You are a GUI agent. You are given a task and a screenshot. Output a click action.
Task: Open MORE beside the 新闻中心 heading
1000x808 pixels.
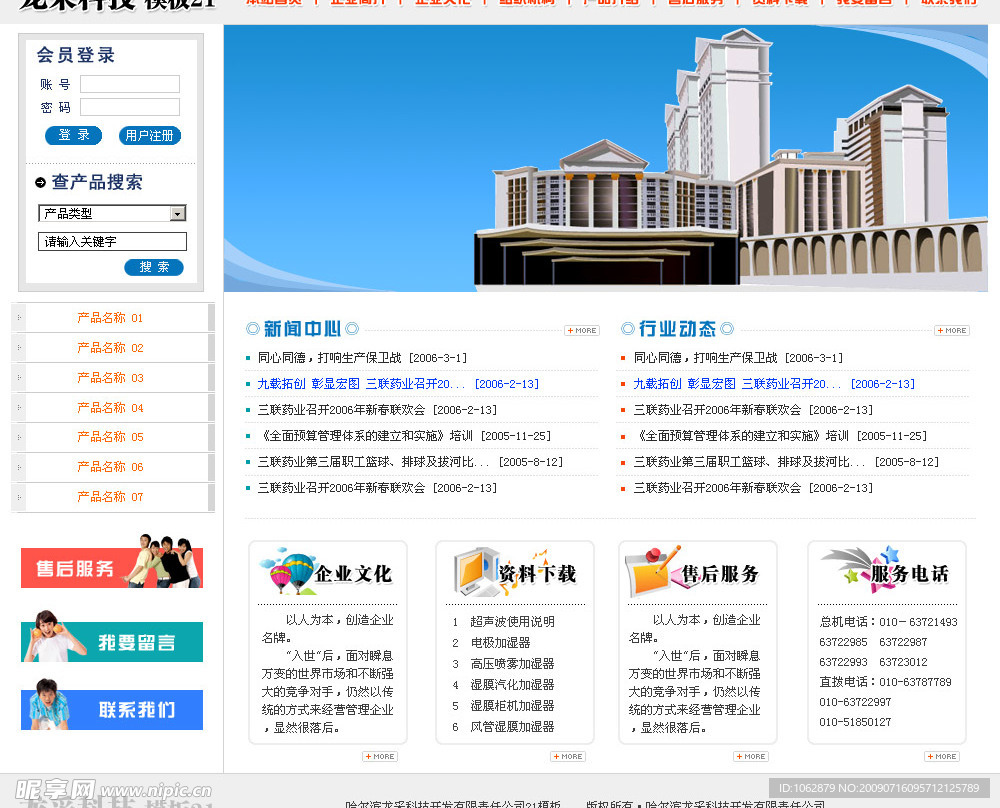point(582,330)
